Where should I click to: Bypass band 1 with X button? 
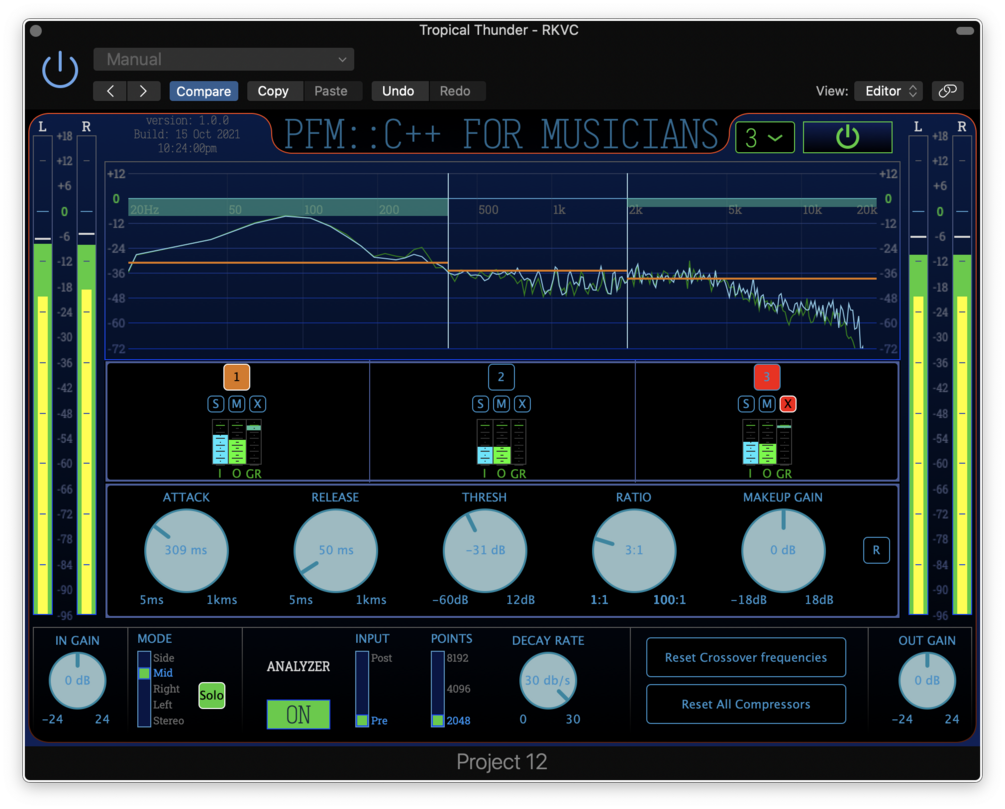click(258, 404)
